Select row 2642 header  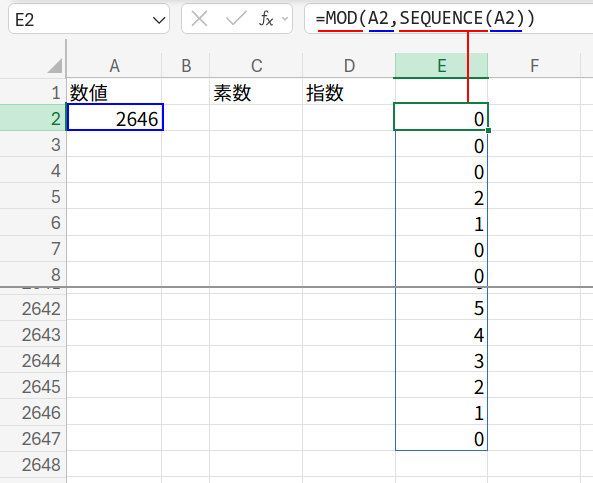click(x=33, y=308)
